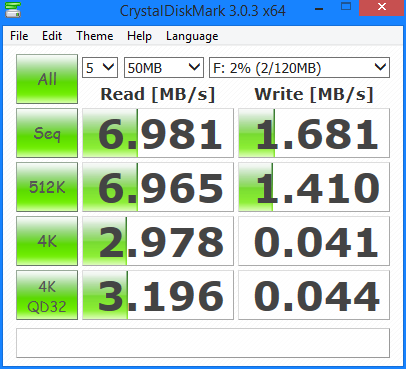The height and width of the screenshot is (369, 406).
Task: Open the File menu
Action: click(x=19, y=36)
